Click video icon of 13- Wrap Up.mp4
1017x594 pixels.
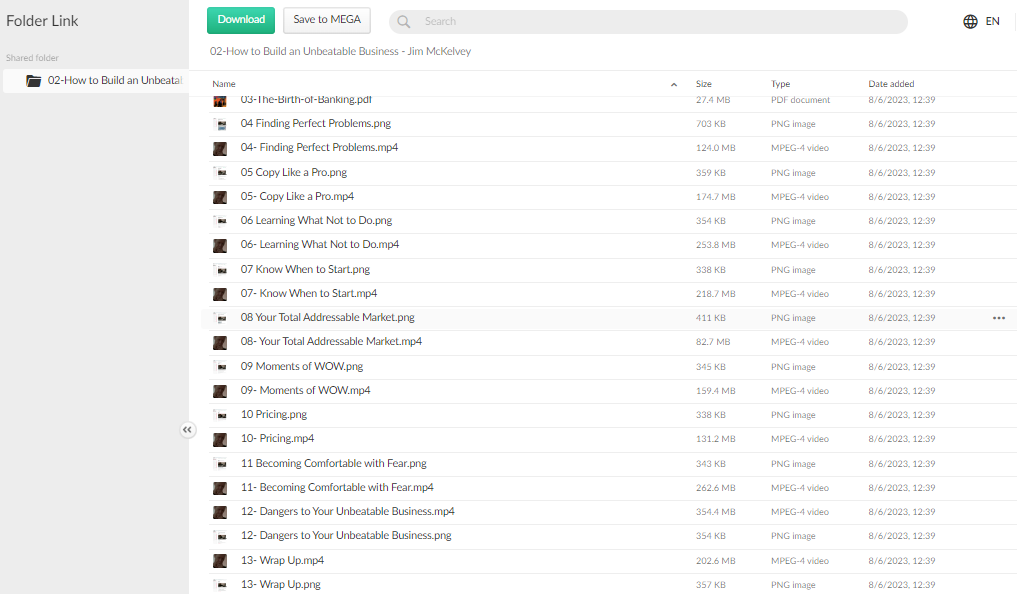coord(219,561)
